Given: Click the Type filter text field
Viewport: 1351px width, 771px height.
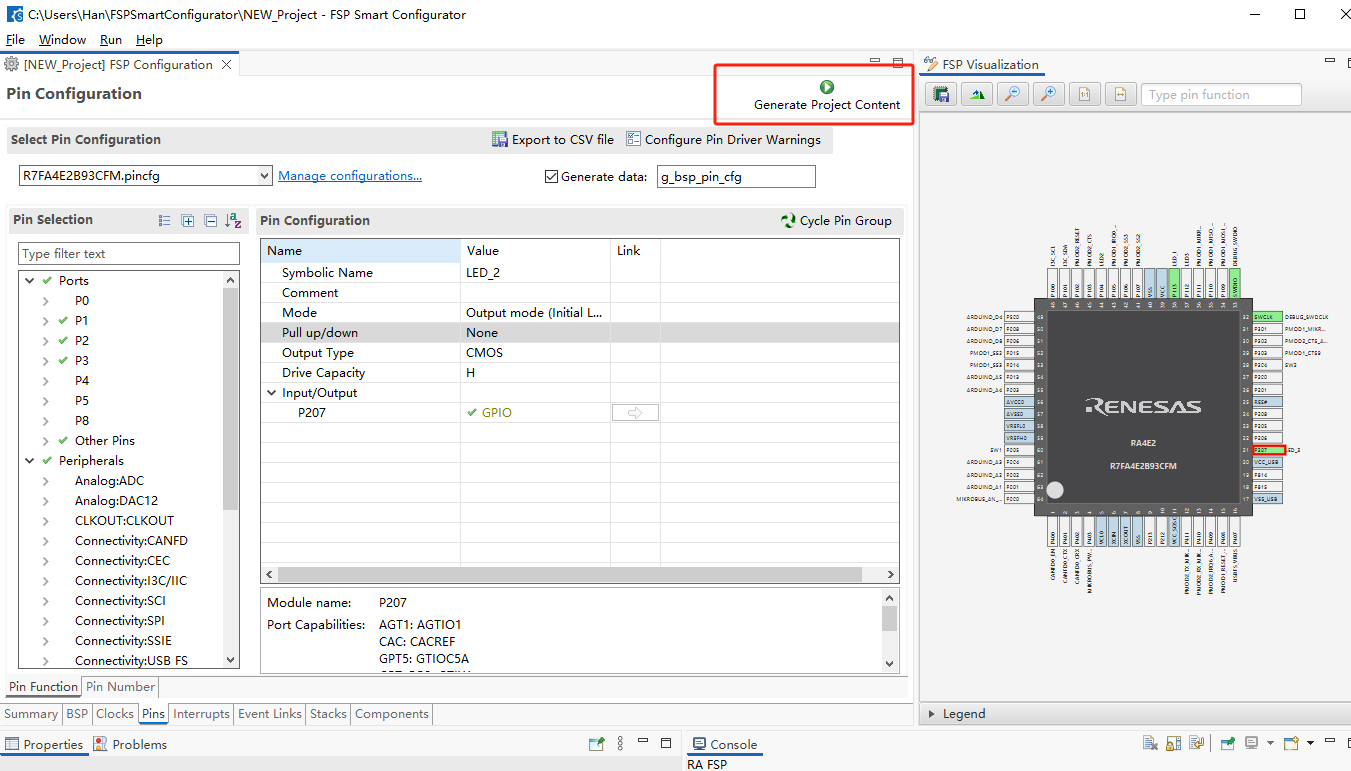Looking at the screenshot, I should 129,254.
